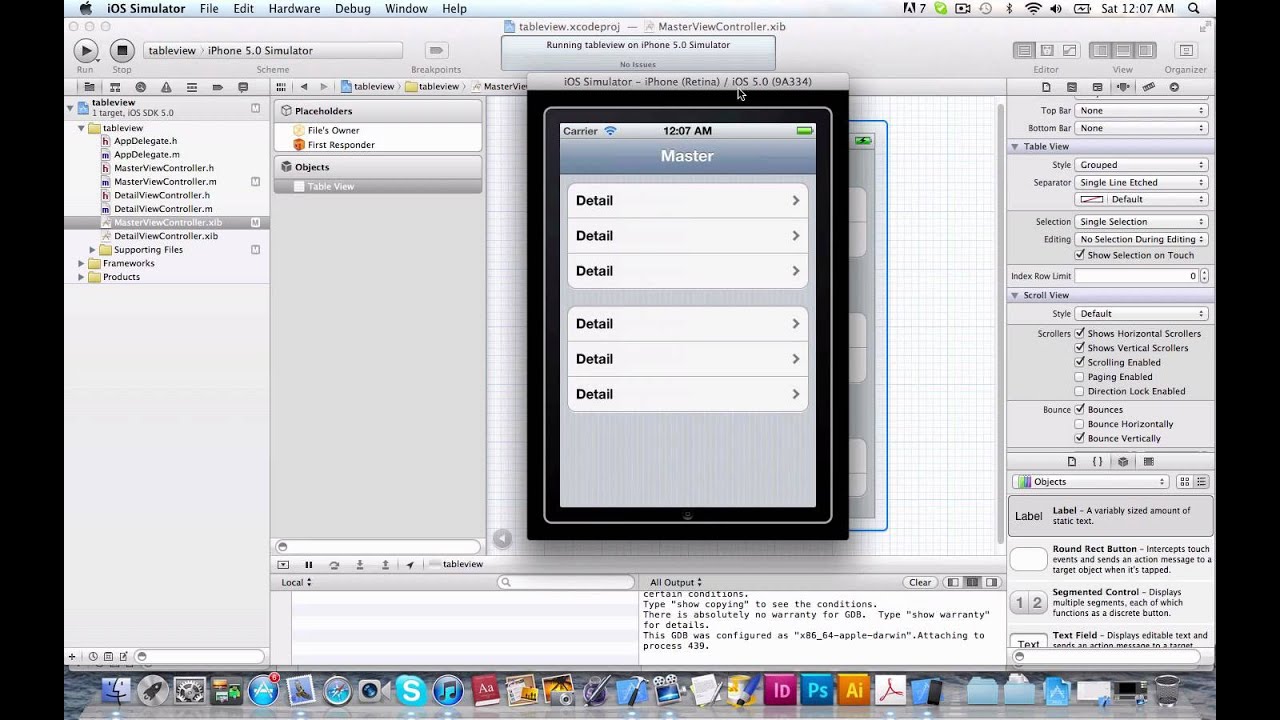Show the Media library

1148,462
